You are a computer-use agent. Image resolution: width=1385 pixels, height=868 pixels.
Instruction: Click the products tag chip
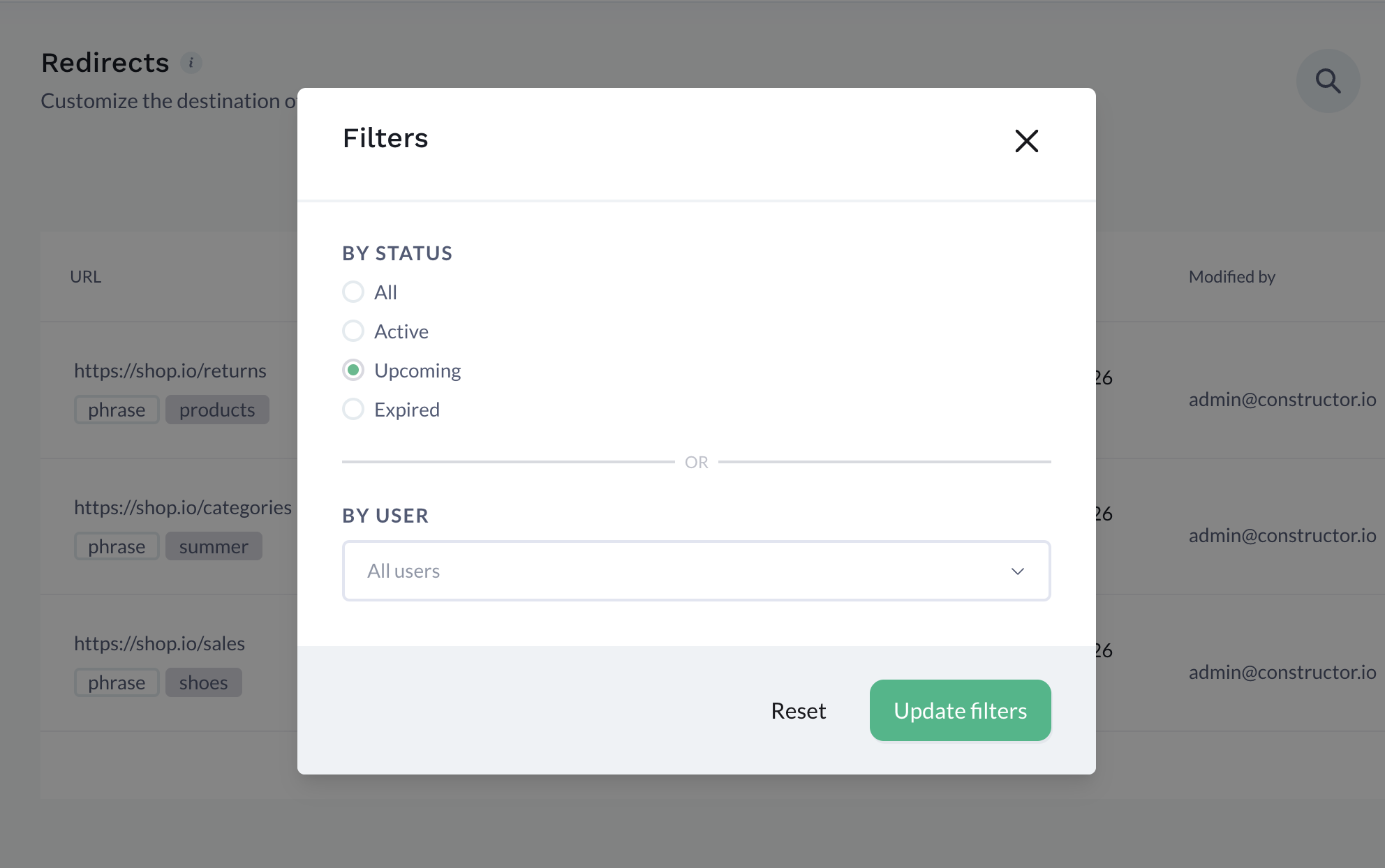217,410
